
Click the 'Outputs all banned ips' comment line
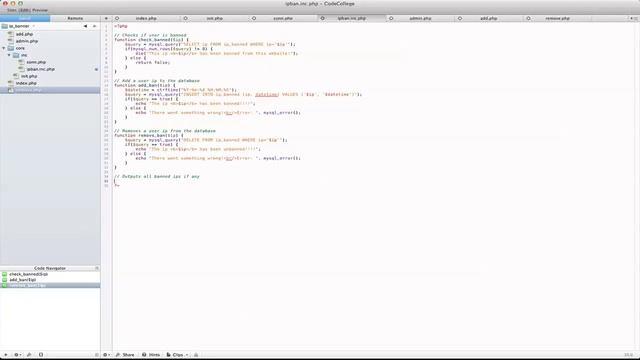click(x=157, y=176)
